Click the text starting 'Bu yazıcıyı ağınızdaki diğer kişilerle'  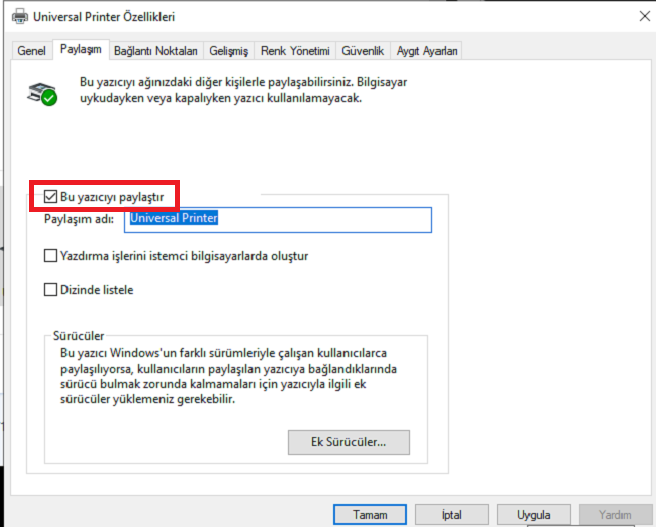click(x=243, y=90)
